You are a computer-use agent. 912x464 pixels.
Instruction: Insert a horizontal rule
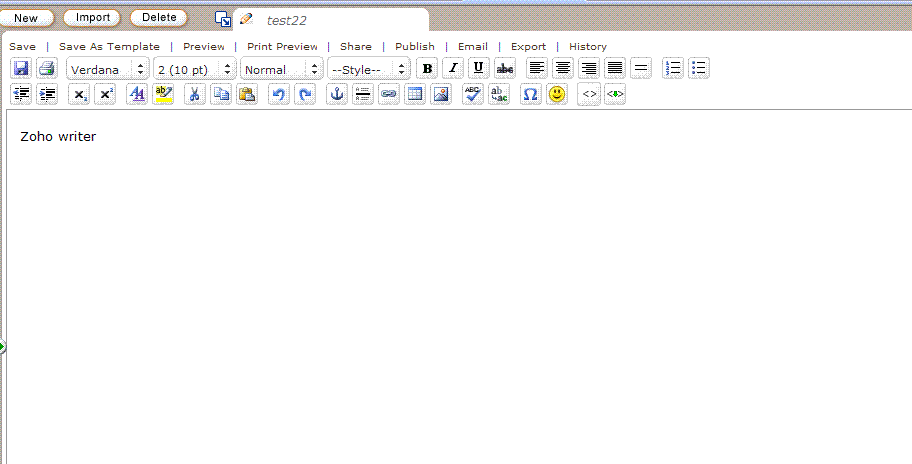tap(641, 69)
